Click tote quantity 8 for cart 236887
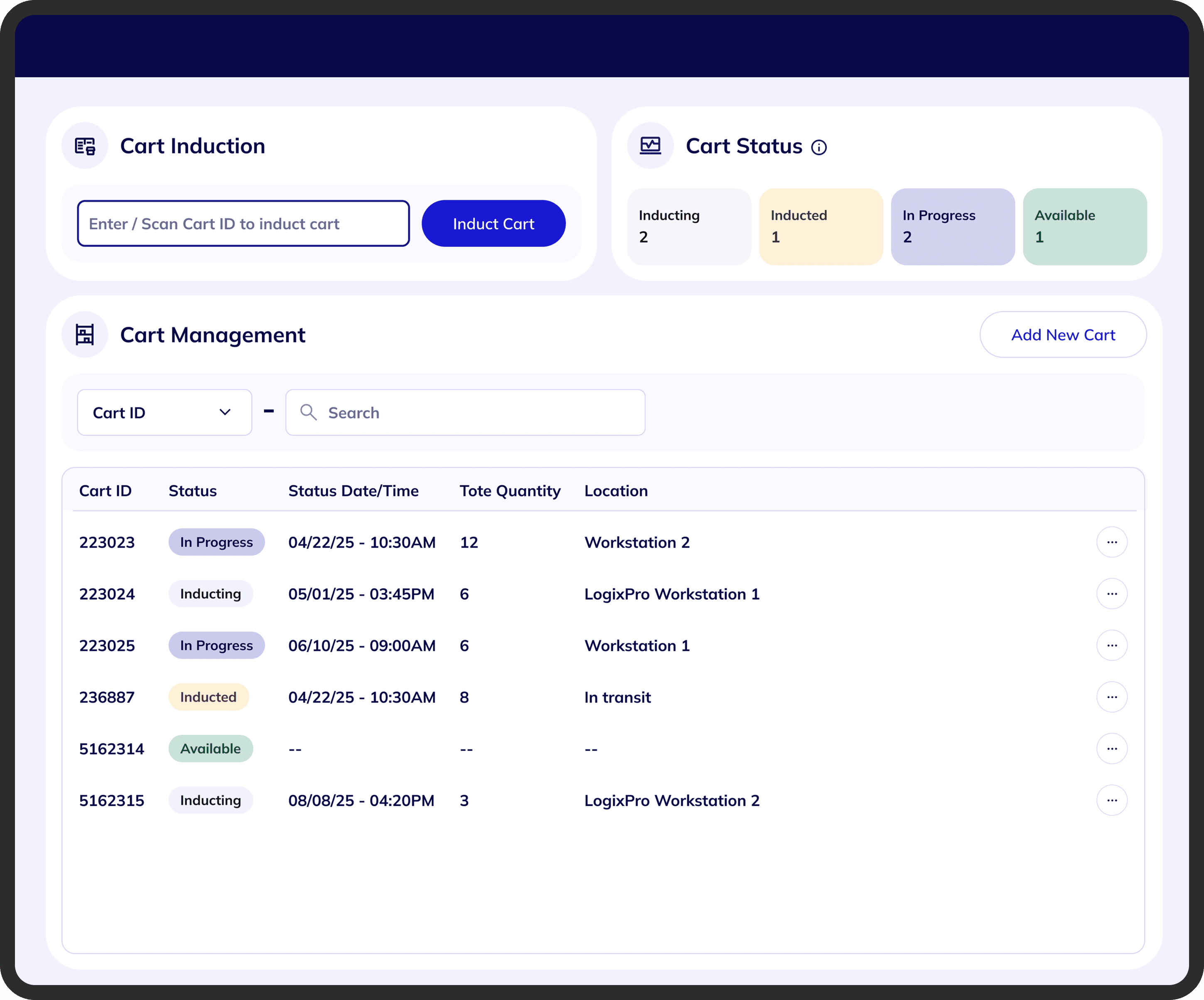Image resolution: width=1204 pixels, height=1000 pixels. (464, 697)
